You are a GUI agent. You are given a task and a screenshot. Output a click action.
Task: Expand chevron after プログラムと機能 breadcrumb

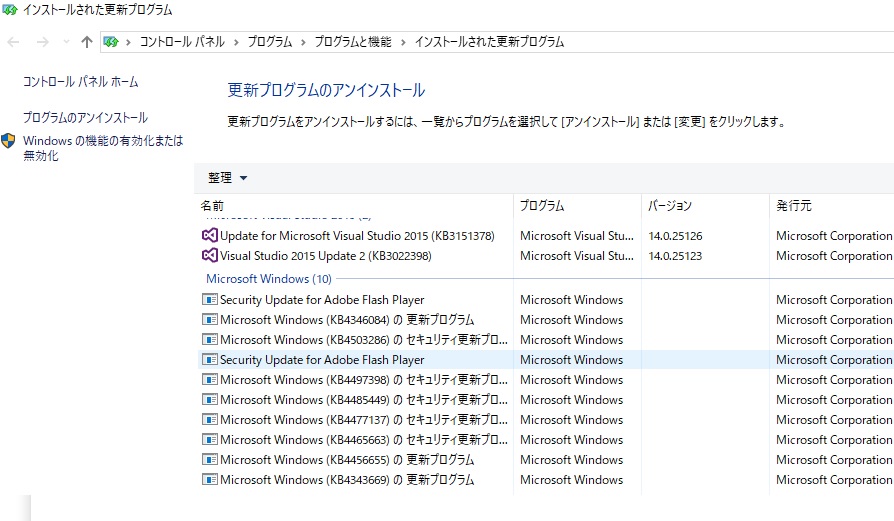(403, 42)
